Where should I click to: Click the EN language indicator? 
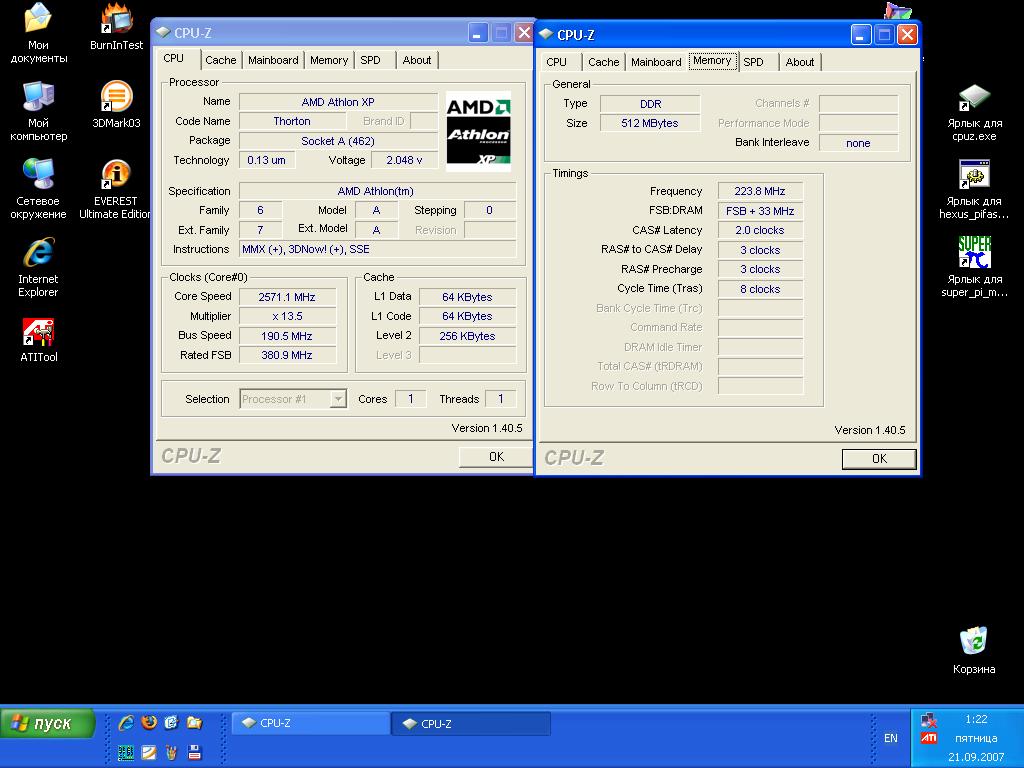891,738
